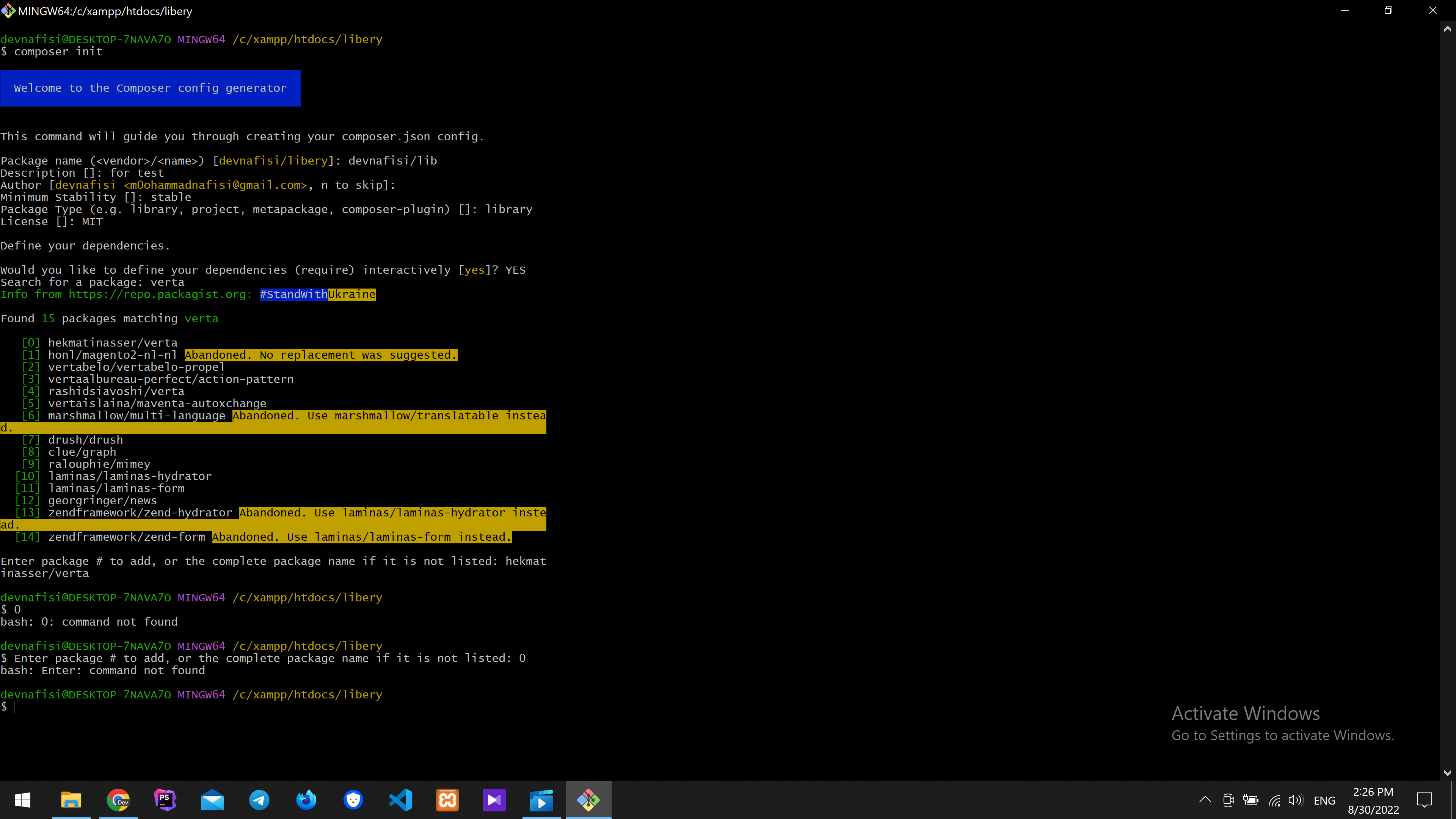Viewport: 1456px width, 819px height.
Task: Click "[12] georgringer/news" package row
Action: 86,500
